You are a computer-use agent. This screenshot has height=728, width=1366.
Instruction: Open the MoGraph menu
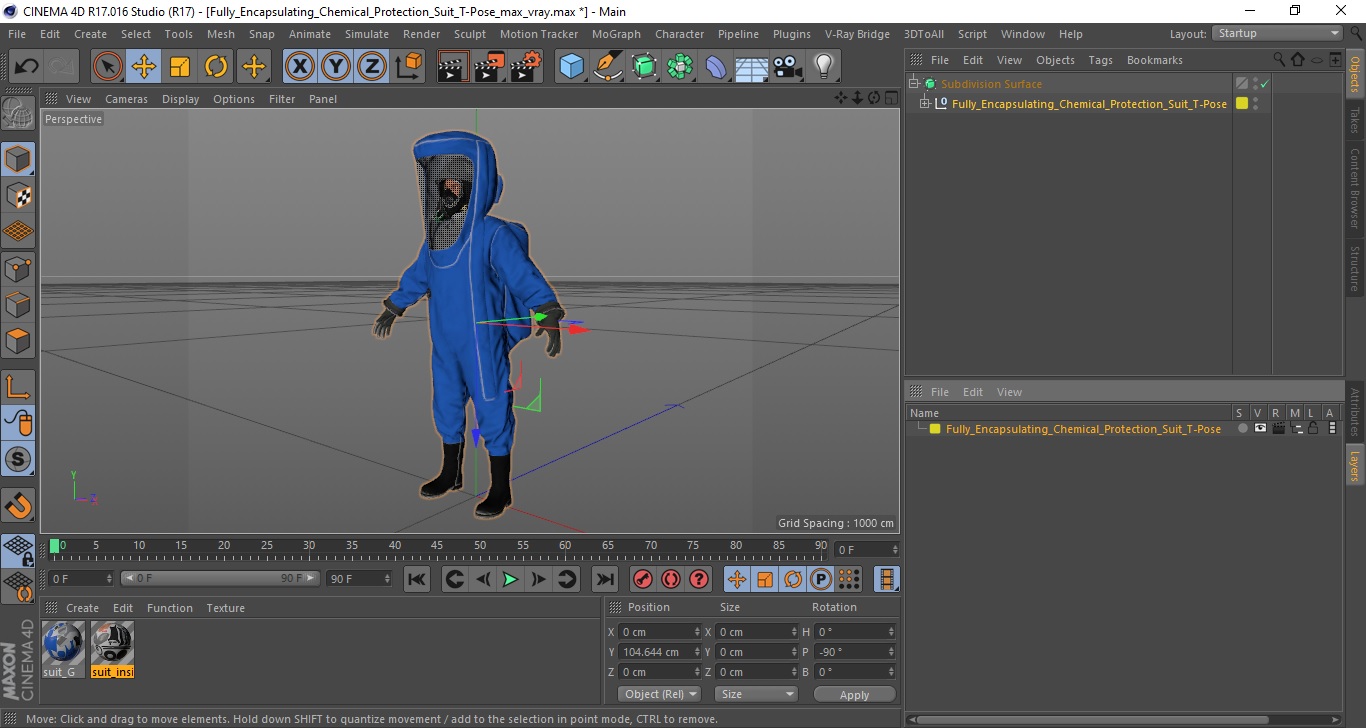[616, 34]
